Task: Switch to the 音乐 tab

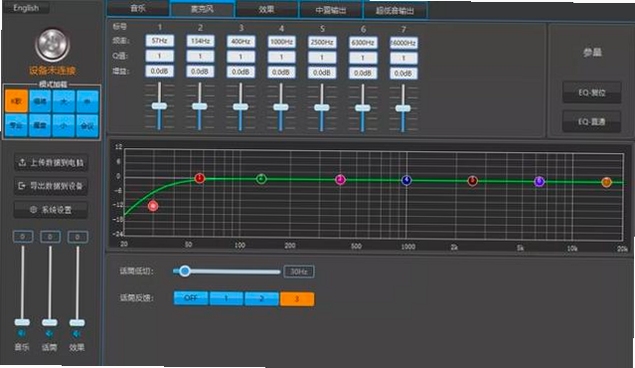Action: click(138, 8)
